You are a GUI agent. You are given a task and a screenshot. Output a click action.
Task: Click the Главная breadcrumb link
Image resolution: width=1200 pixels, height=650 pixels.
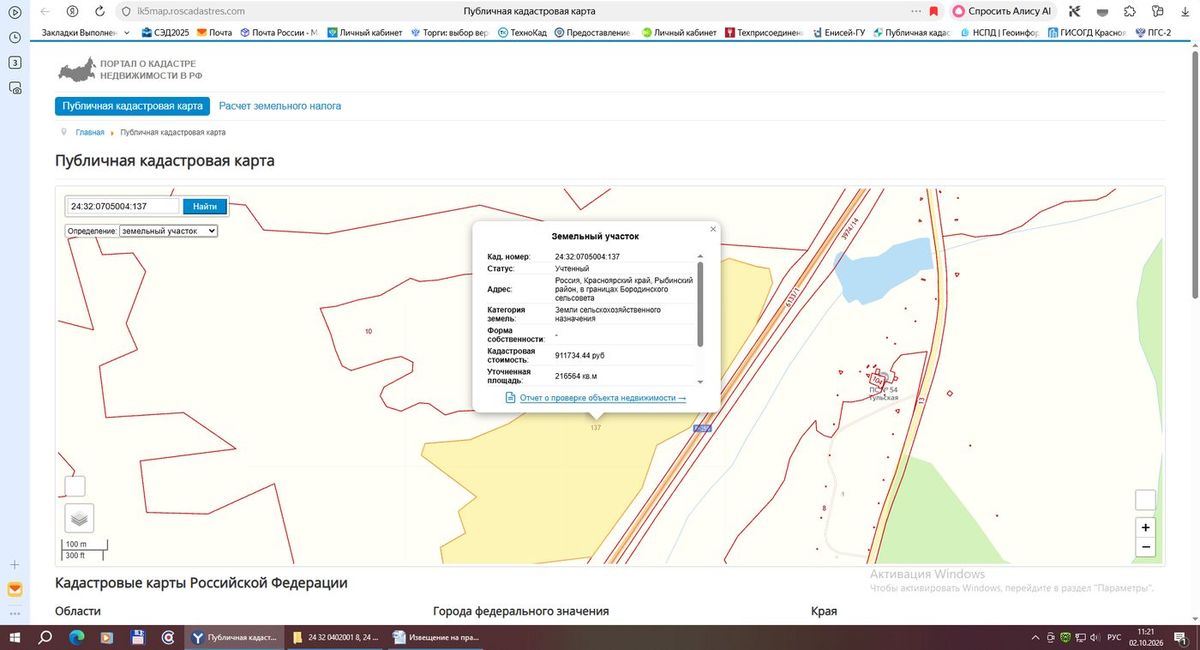click(x=90, y=132)
